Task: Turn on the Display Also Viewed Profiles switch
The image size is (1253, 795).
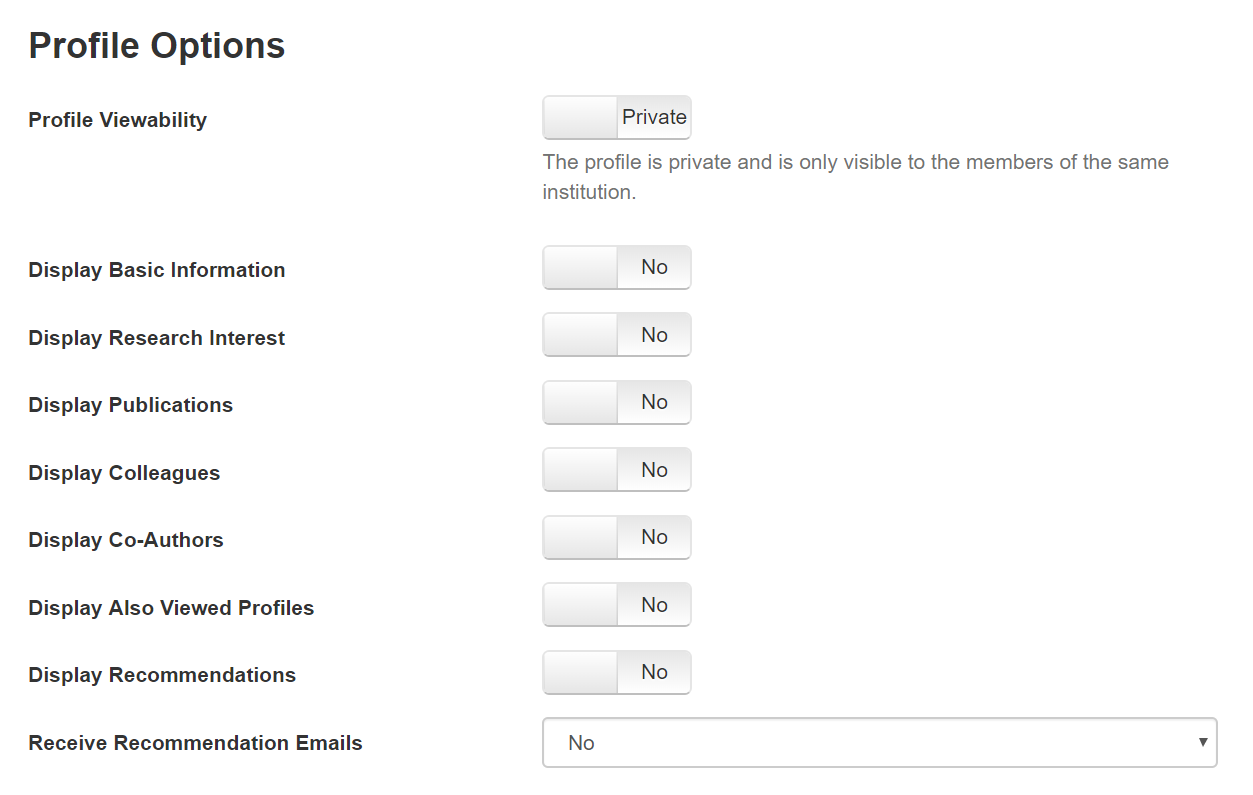Action: pos(616,605)
